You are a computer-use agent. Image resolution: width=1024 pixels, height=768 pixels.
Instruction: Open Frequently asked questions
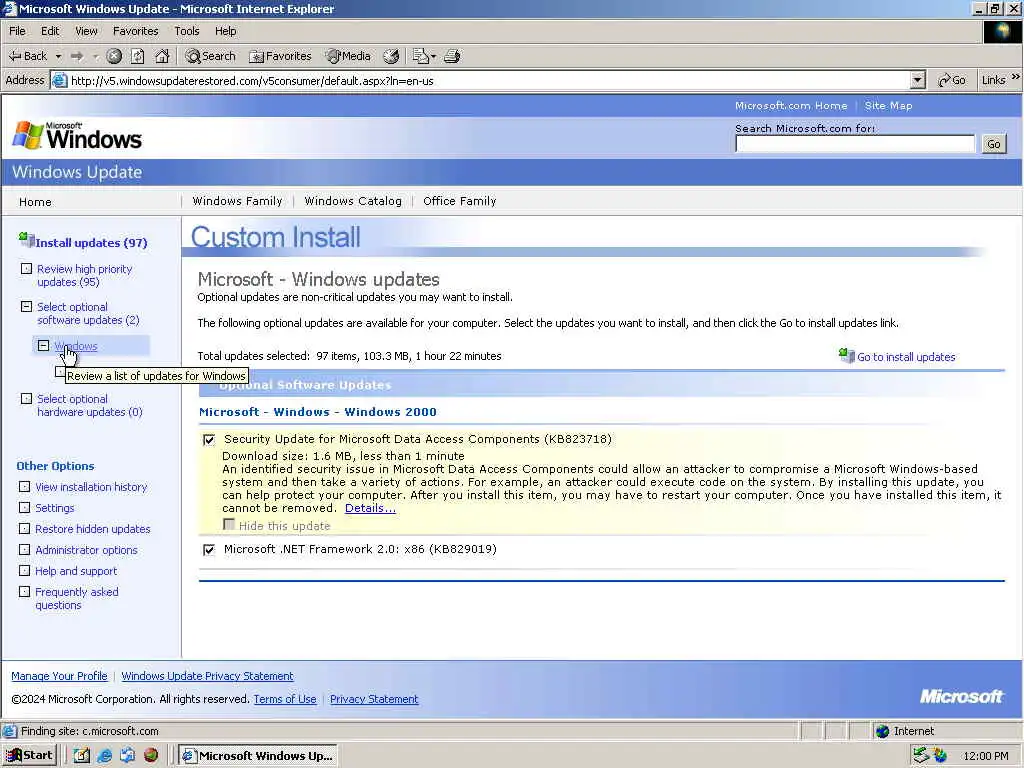(76, 598)
